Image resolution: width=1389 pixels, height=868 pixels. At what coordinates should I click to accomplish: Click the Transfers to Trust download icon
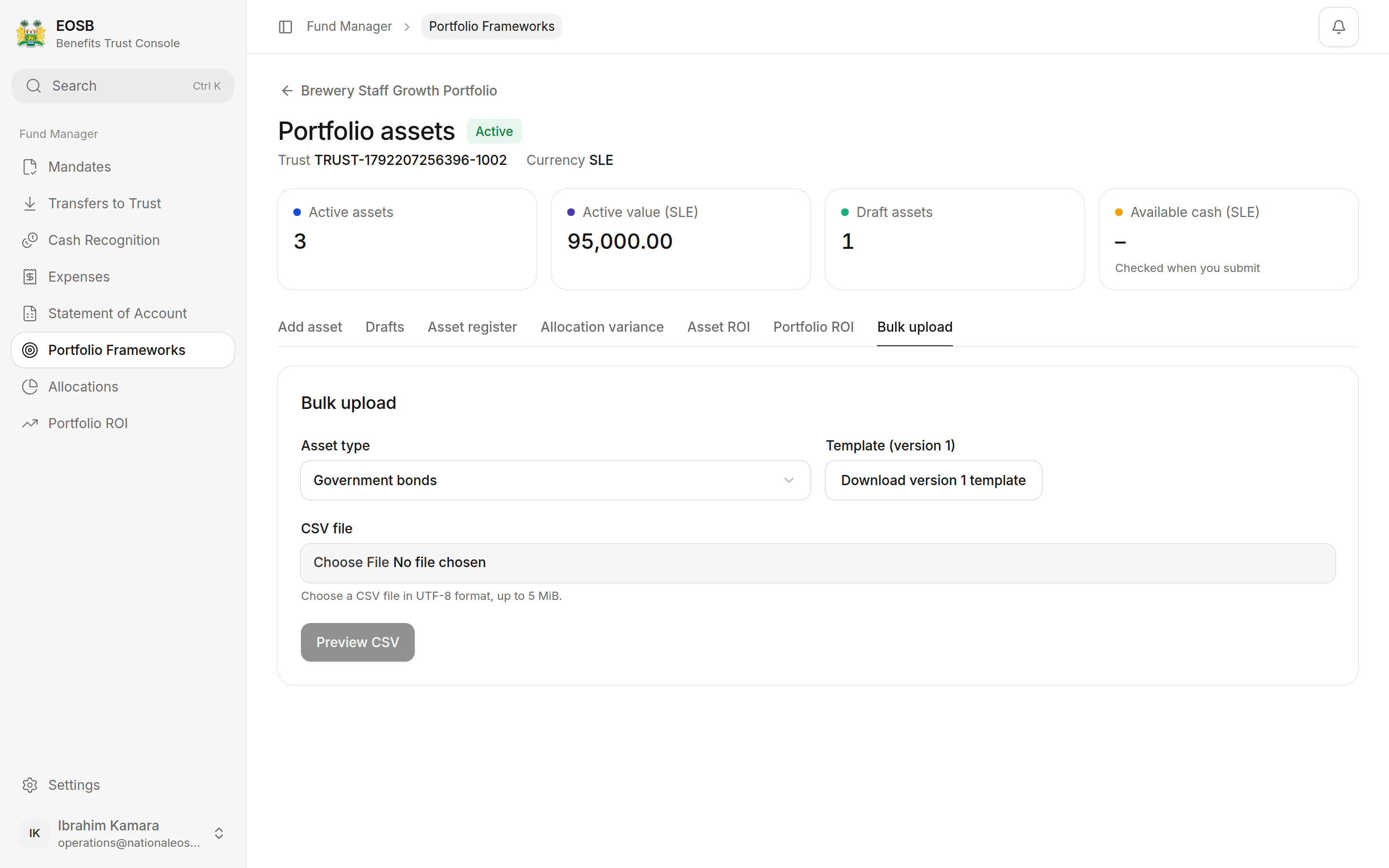click(x=30, y=203)
